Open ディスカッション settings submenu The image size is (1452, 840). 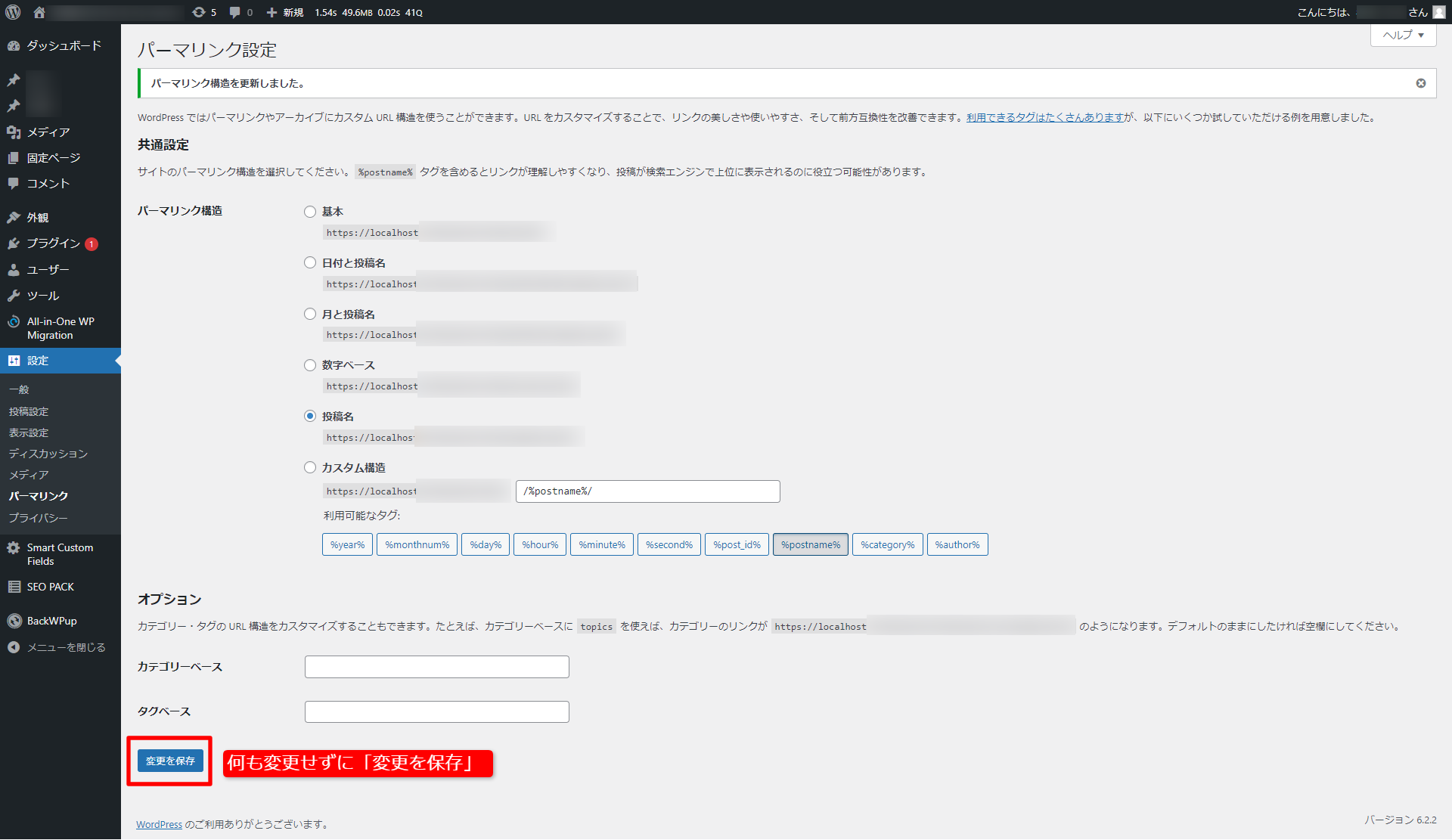click(x=48, y=454)
